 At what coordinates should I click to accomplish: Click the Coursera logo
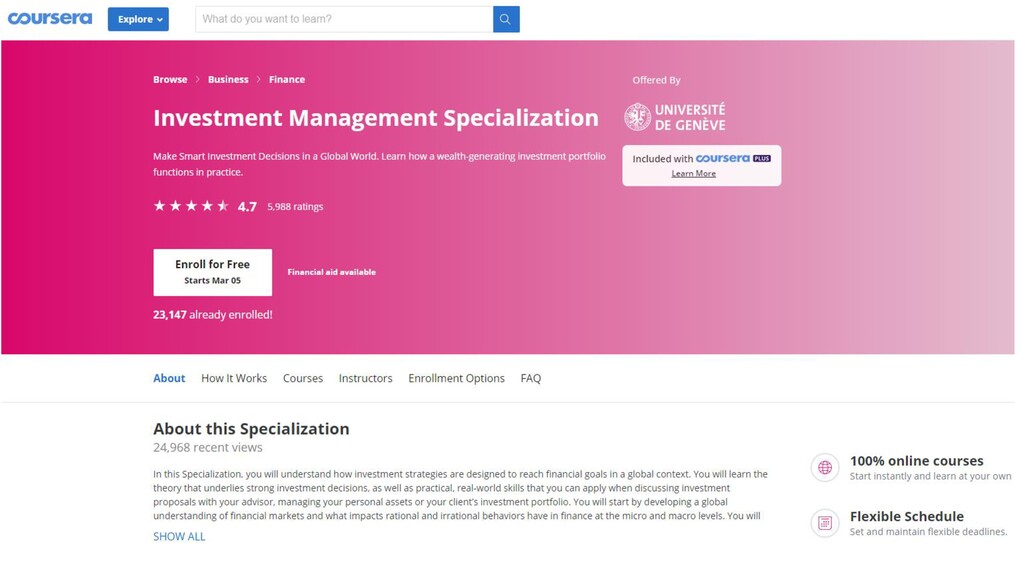pos(50,18)
